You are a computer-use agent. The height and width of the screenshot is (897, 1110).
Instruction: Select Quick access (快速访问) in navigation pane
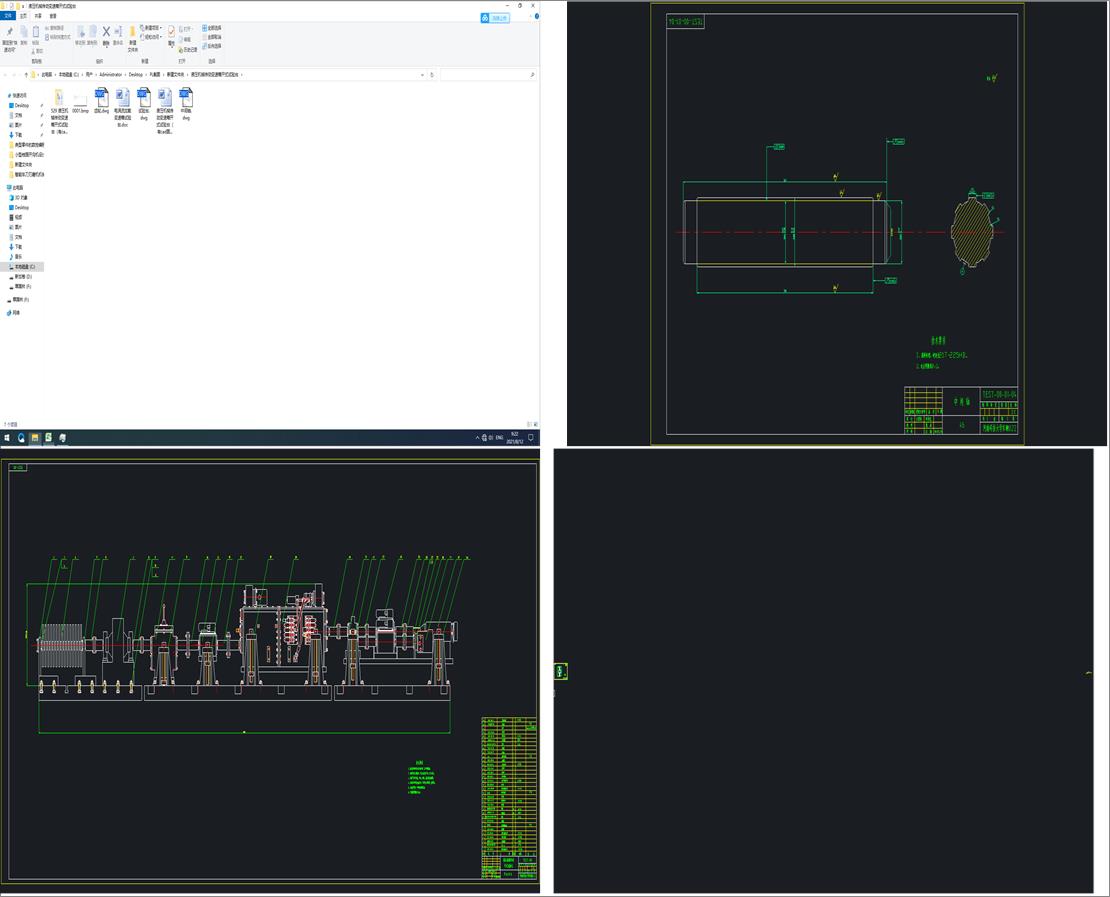pos(18,95)
